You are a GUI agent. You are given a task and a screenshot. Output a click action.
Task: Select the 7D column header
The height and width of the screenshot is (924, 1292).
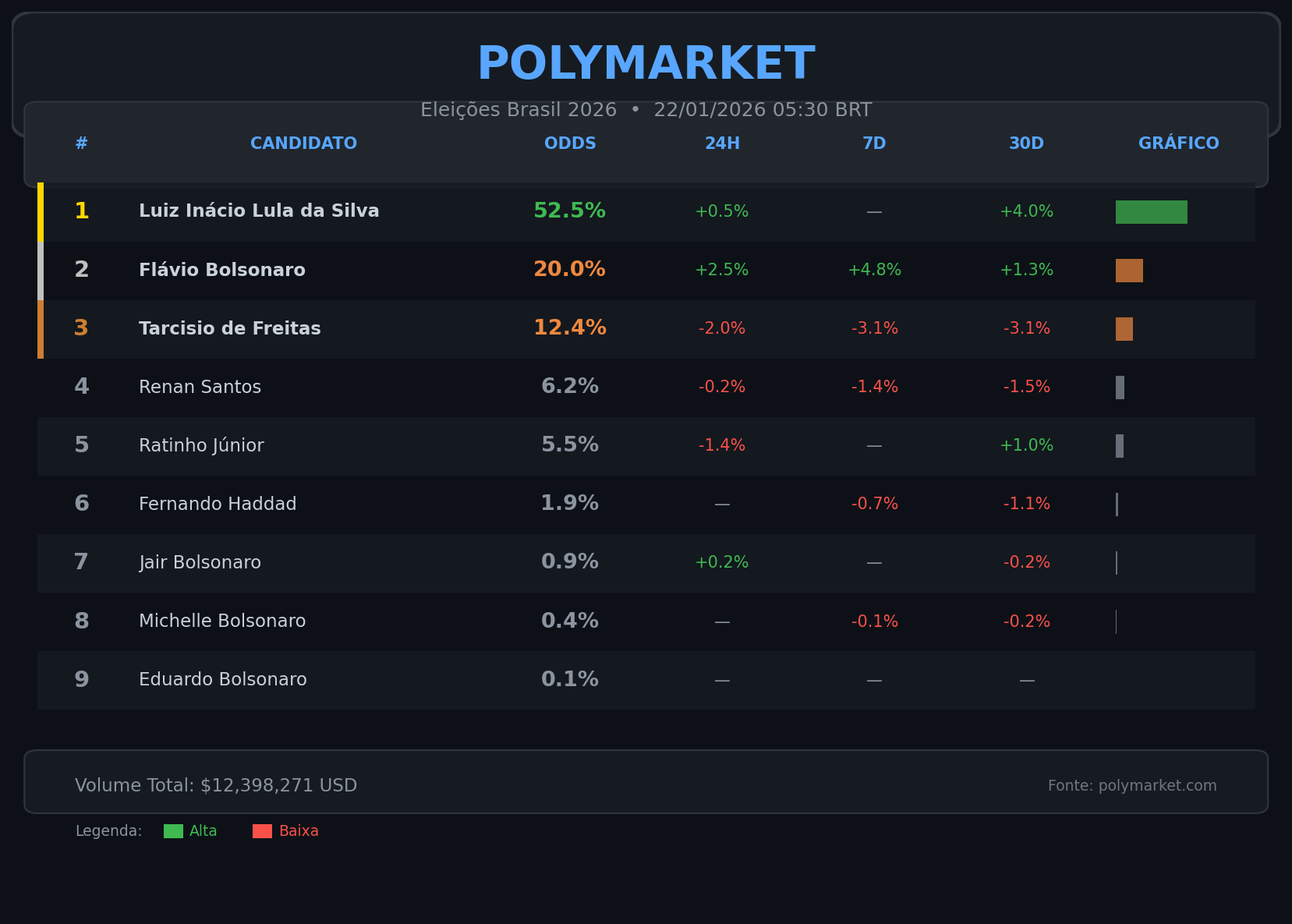point(874,143)
